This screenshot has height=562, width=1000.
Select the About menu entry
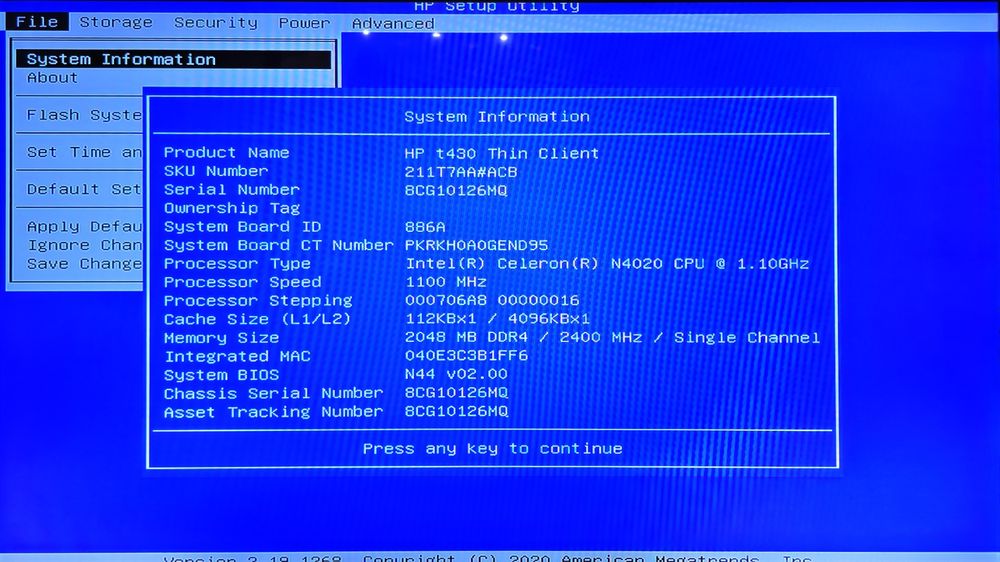pos(52,78)
